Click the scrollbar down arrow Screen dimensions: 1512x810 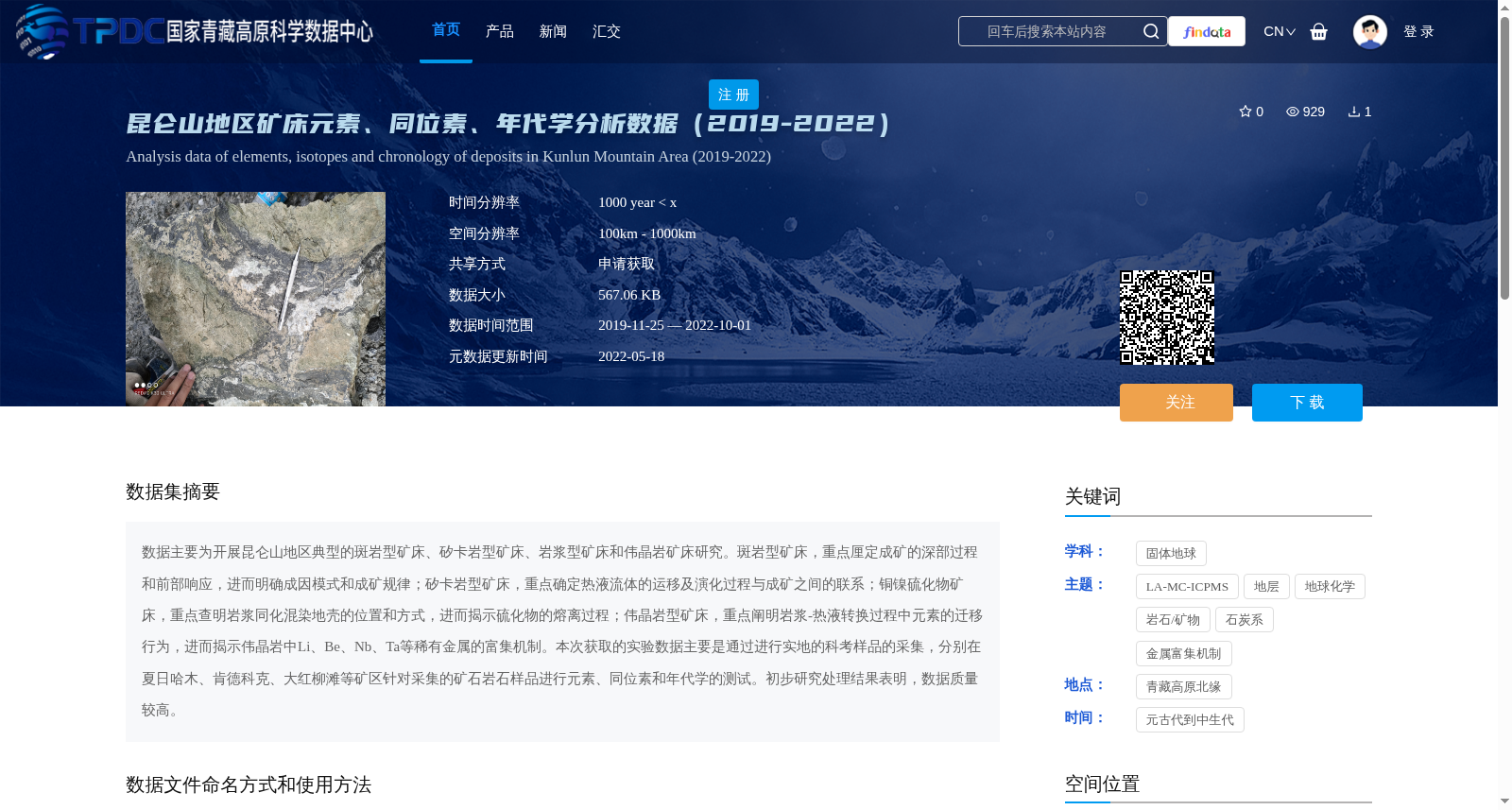click(1504, 801)
